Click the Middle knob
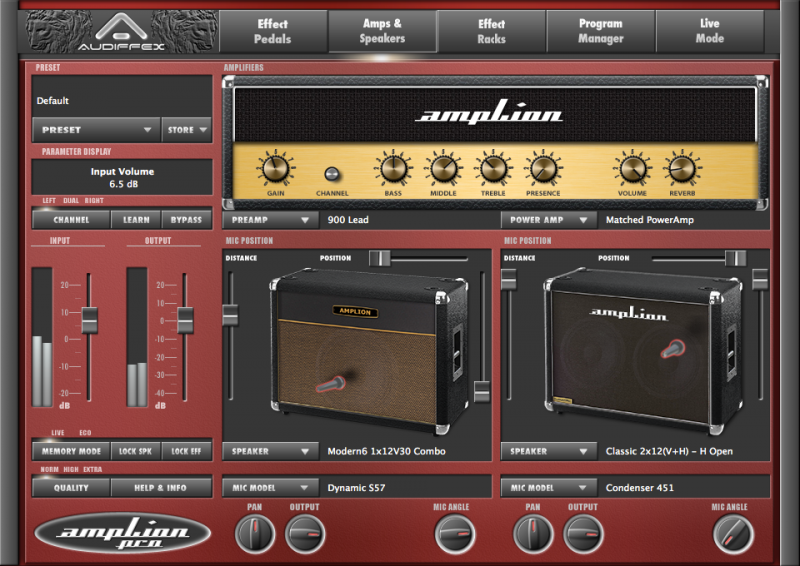The height and width of the screenshot is (566, 800). tap(443, 169)
